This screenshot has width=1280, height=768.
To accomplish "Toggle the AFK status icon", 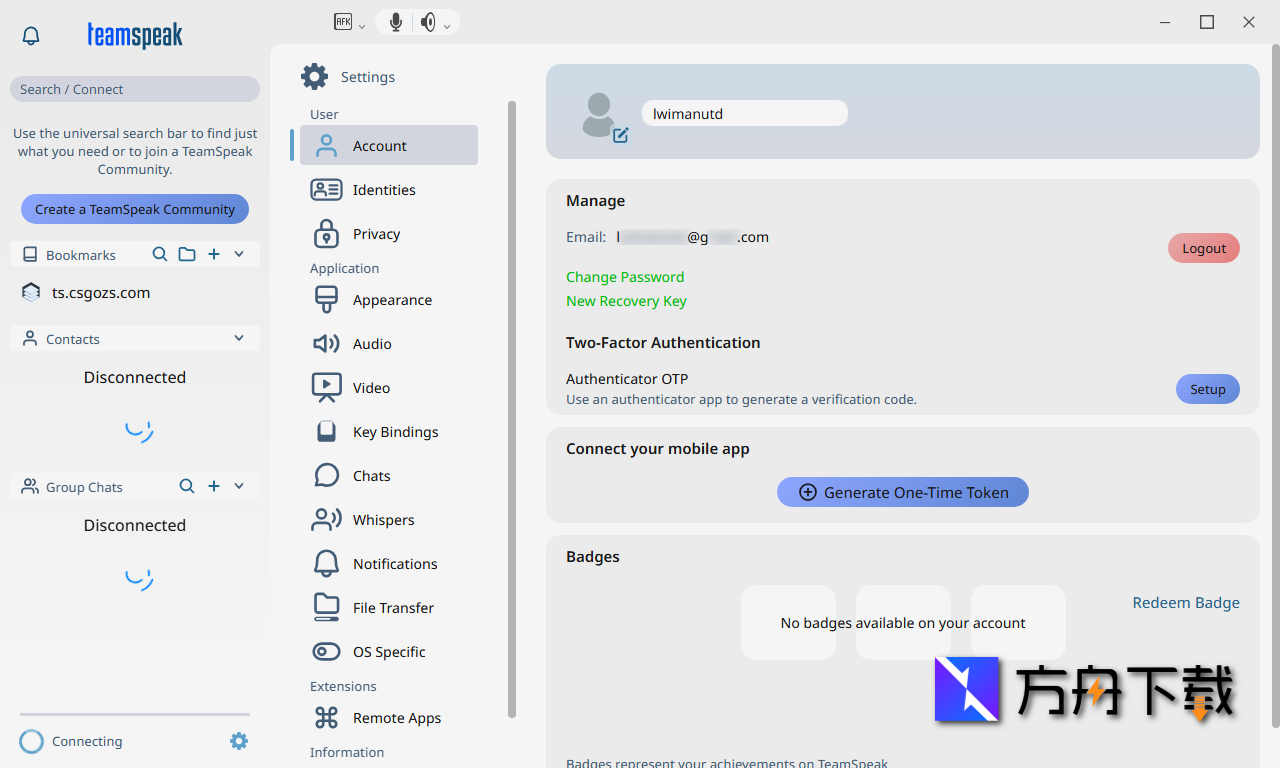I will pos(343,22).
